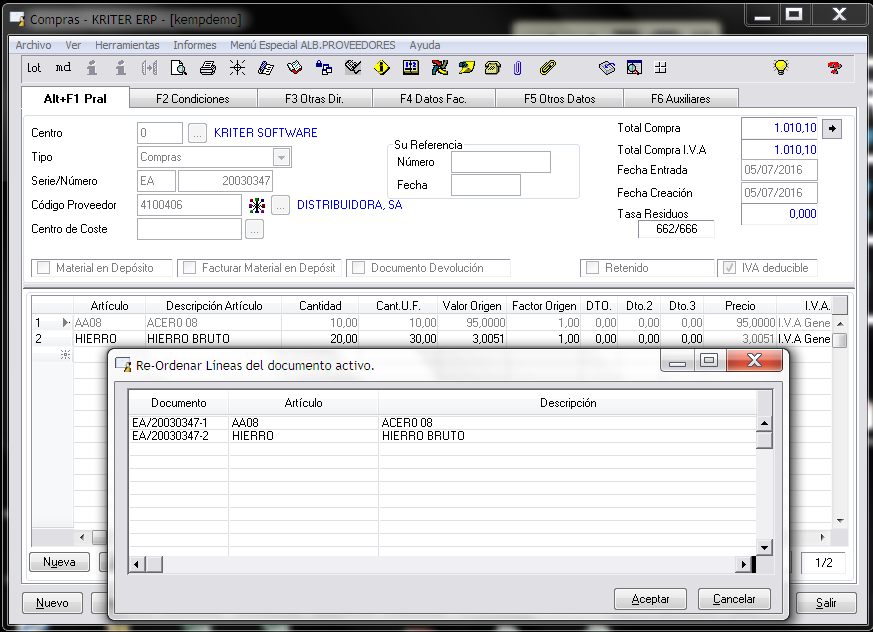Click the 'md' toolbar icon
873x632 pixels.
pos(63,68)
